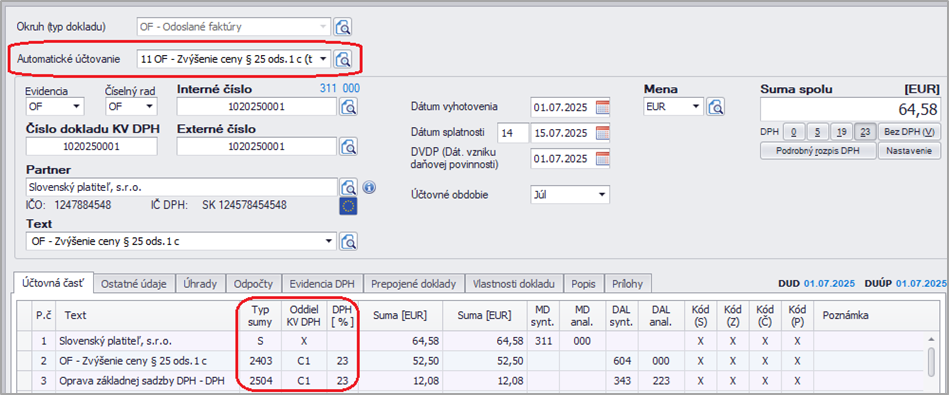
Task: Open lookup beside Text field
Action: point(349,241)
